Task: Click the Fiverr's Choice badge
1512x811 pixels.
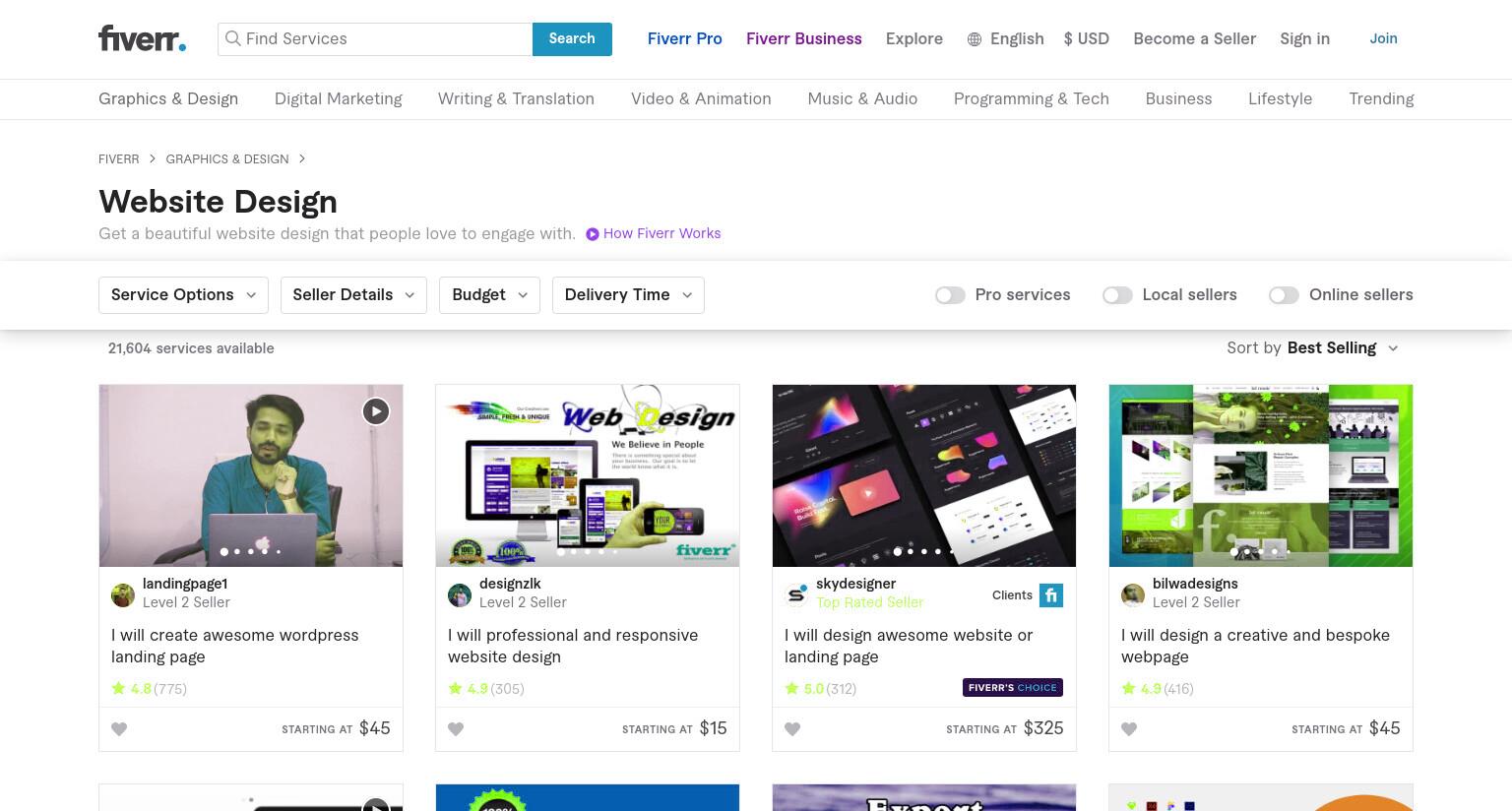Action: (1013, 688)
